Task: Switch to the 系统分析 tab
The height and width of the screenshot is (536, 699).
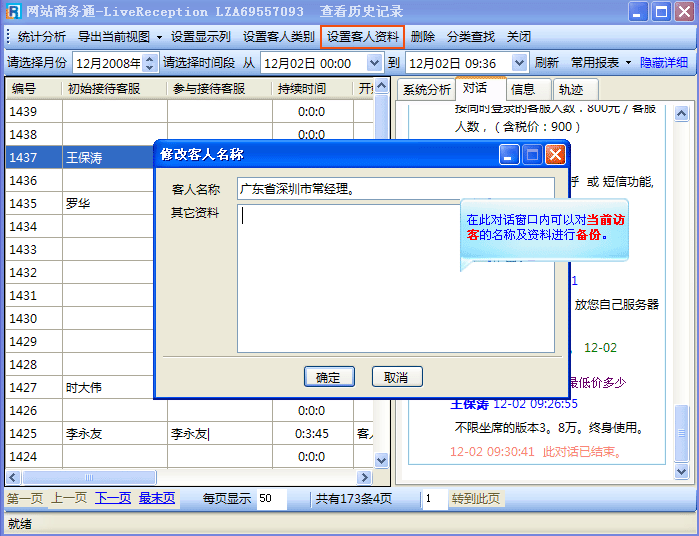Action: pyautogui.click(x=426, y=89)
